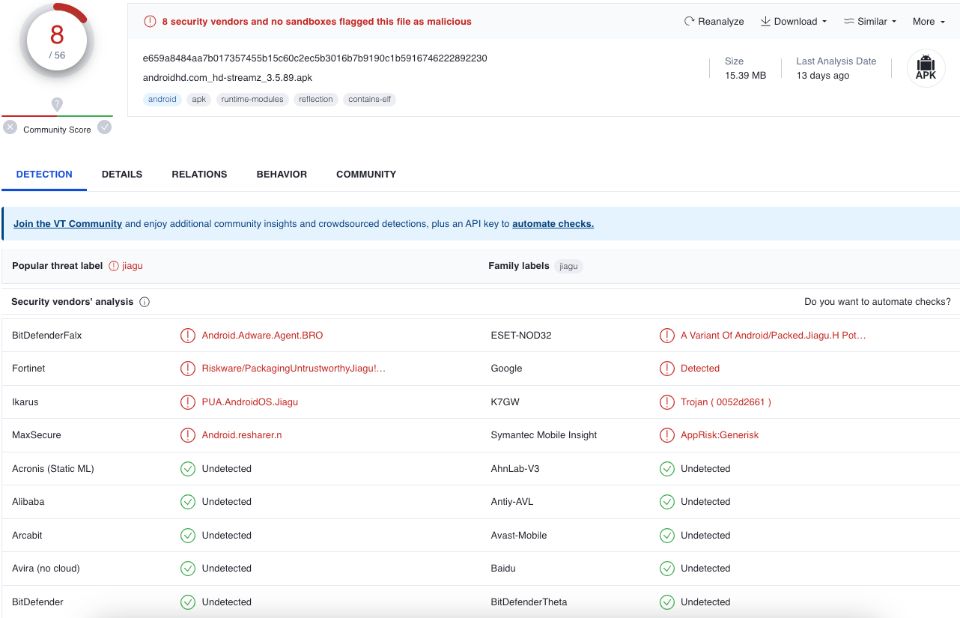
Task: Click the jiagu family label chip
Action: [x=569, y=266]
